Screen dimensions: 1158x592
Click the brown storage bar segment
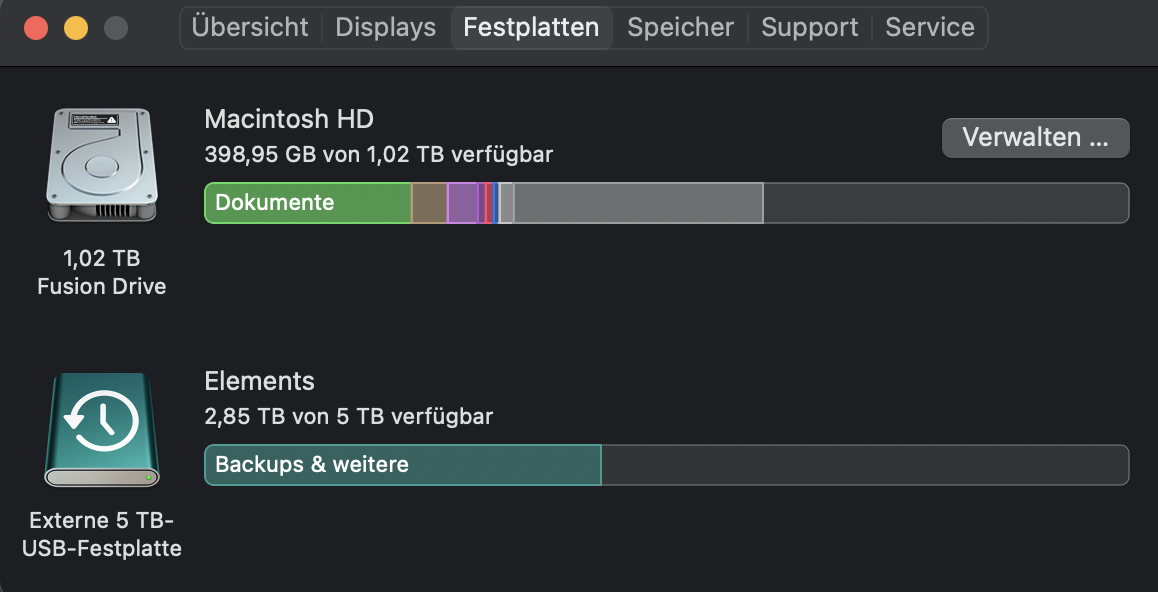[429, 203]
